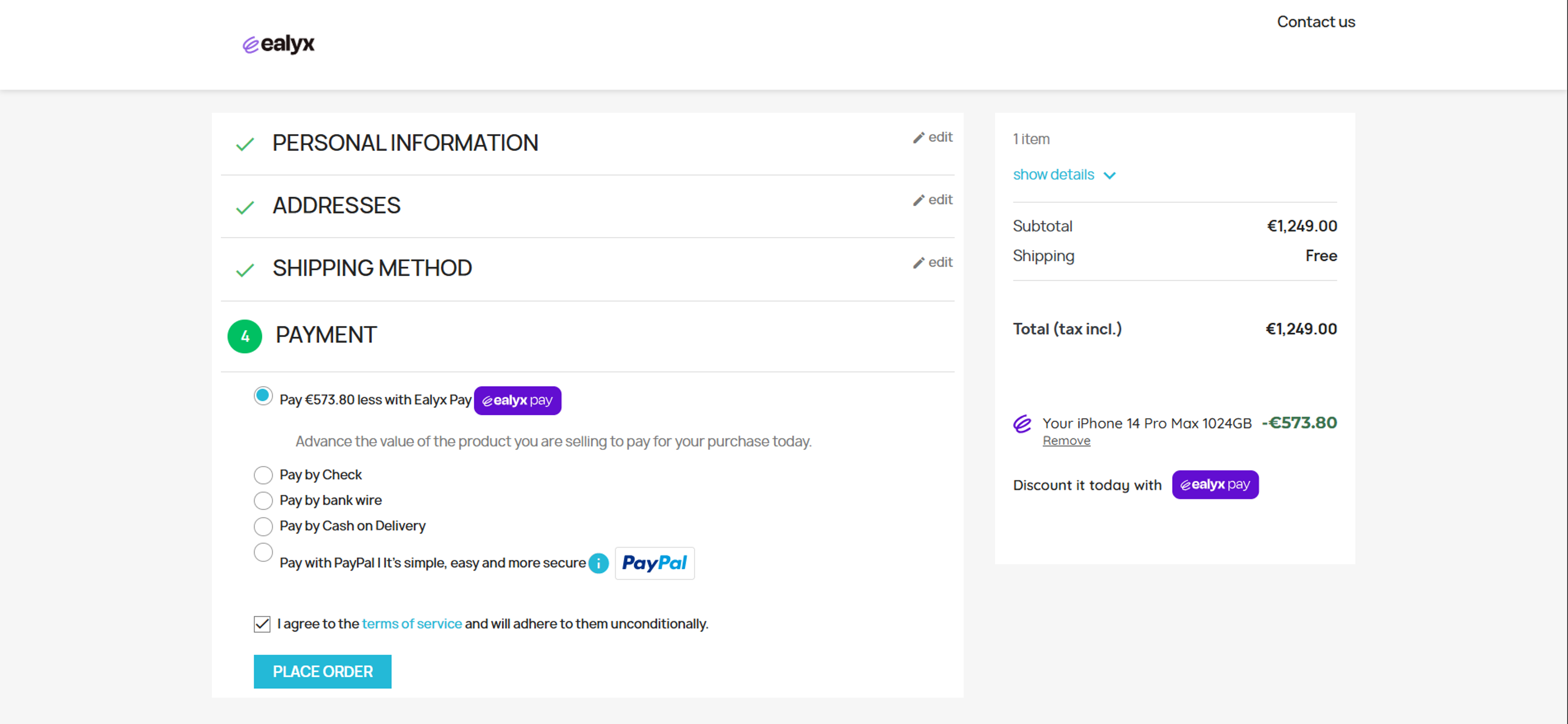The width and height of the screenshot is (1568, 724).
Task: Open the Personal Information step heading
Action: click(x=405, y=144)
